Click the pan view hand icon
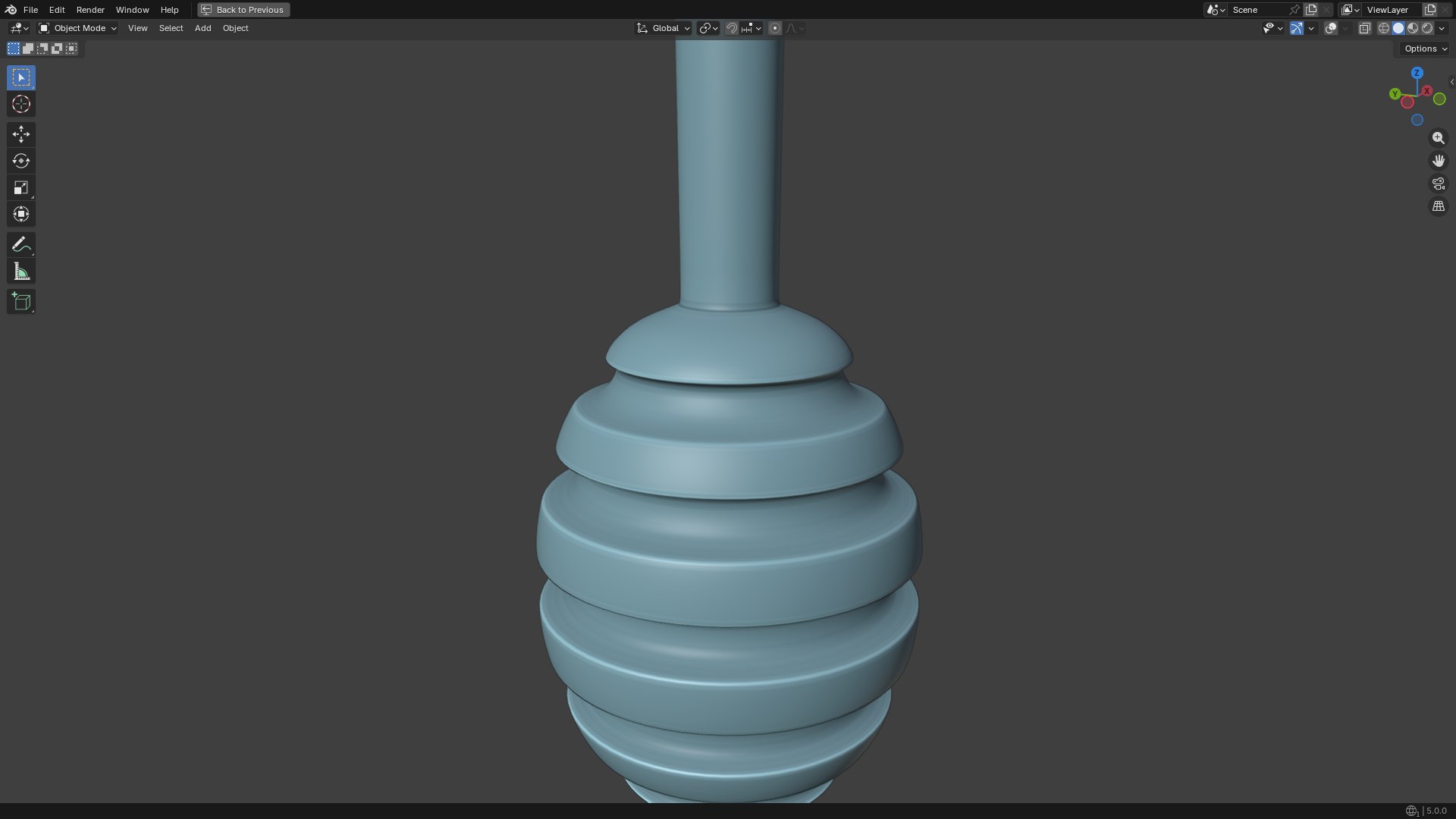1456x819 pixels. (1438, 161)
